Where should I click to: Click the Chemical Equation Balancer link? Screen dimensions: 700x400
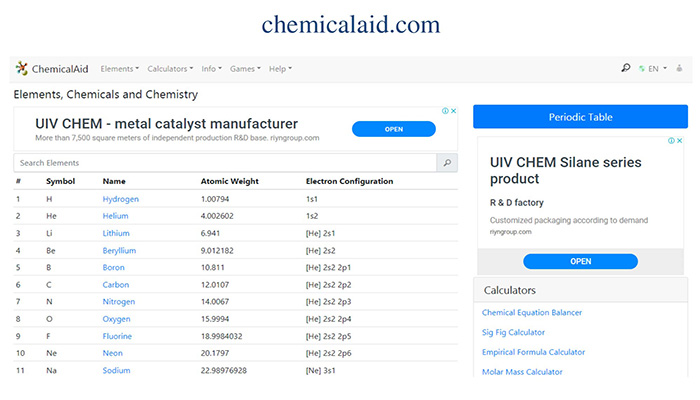pos(532,313)
